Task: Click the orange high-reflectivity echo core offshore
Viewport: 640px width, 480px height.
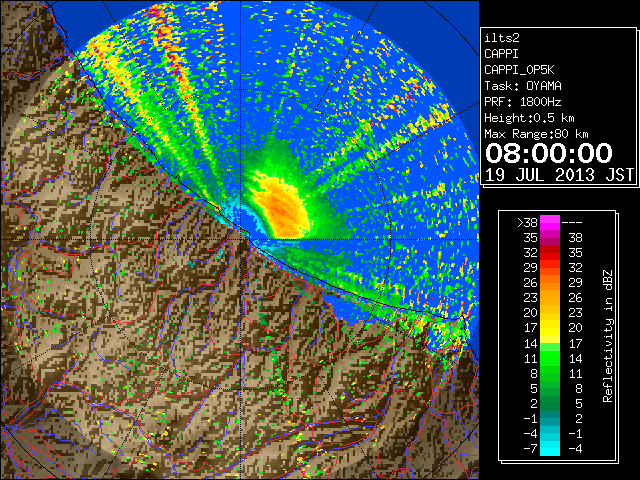Action: click(x=283, y=209)
